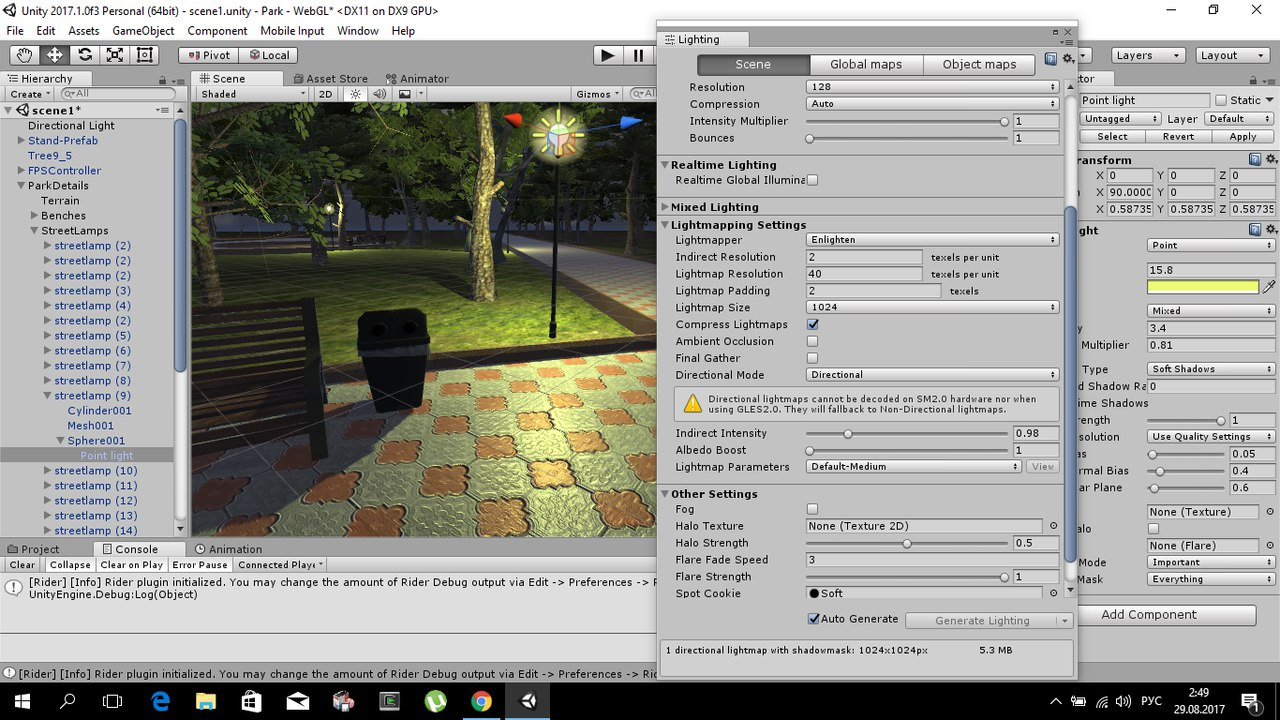
Task: Start Play mode with the play button
Action: pyautogui.click(x=607, y=55)
